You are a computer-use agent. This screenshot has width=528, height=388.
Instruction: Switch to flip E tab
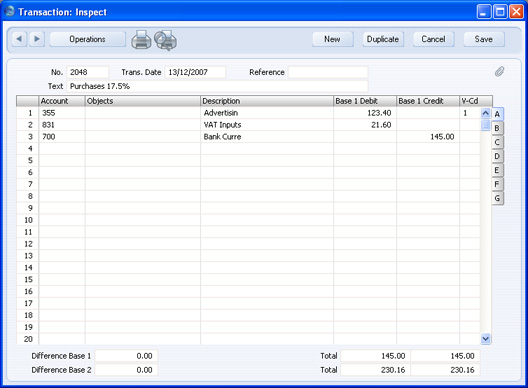(497, 170)
